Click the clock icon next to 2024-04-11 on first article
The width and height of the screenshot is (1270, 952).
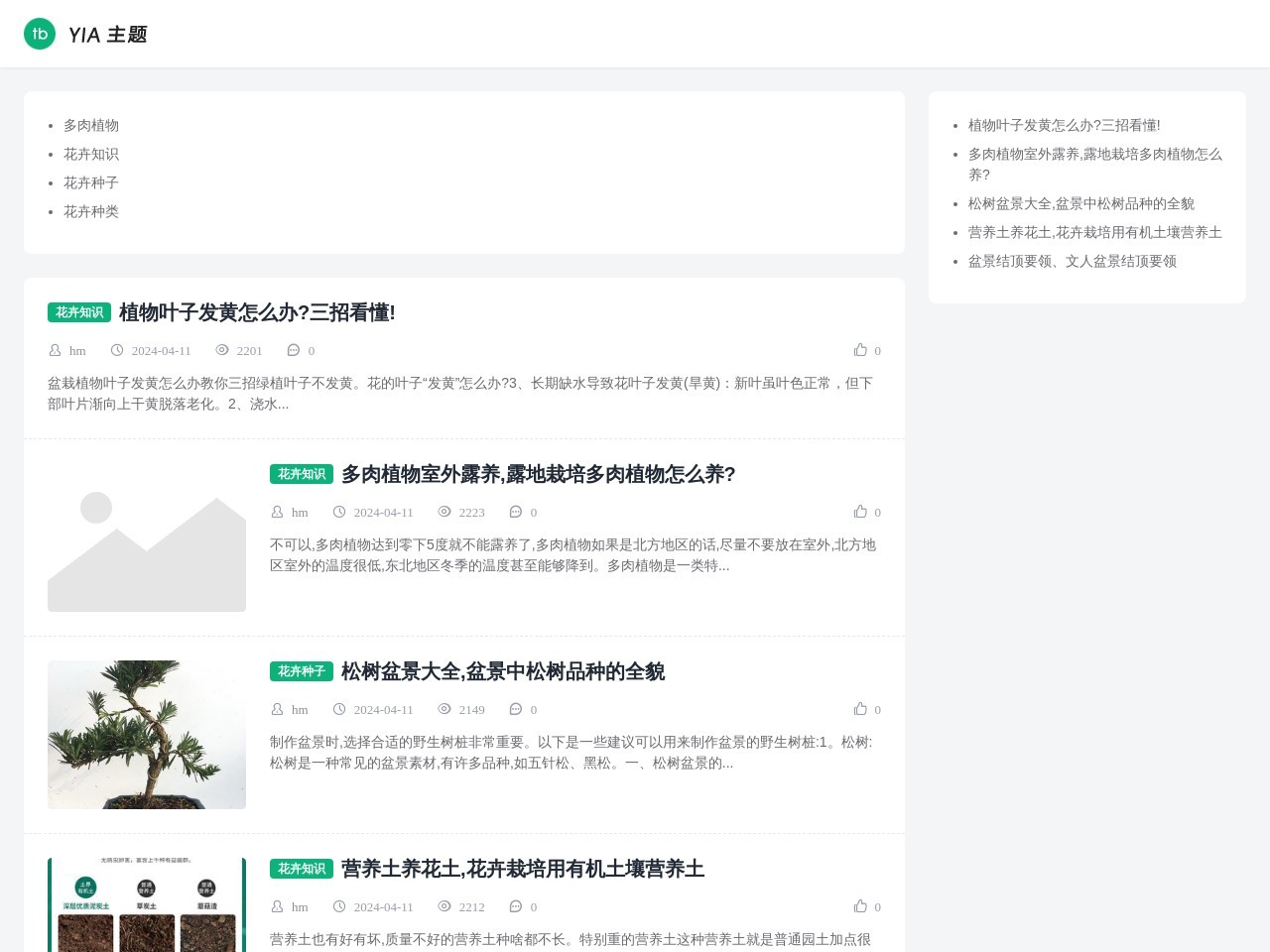[118, 350]
